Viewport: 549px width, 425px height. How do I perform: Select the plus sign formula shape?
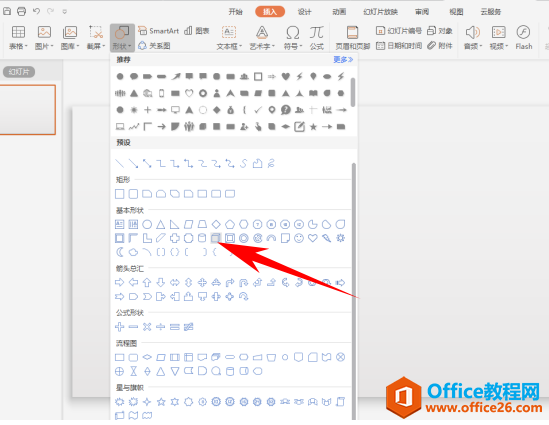[119, 327]
